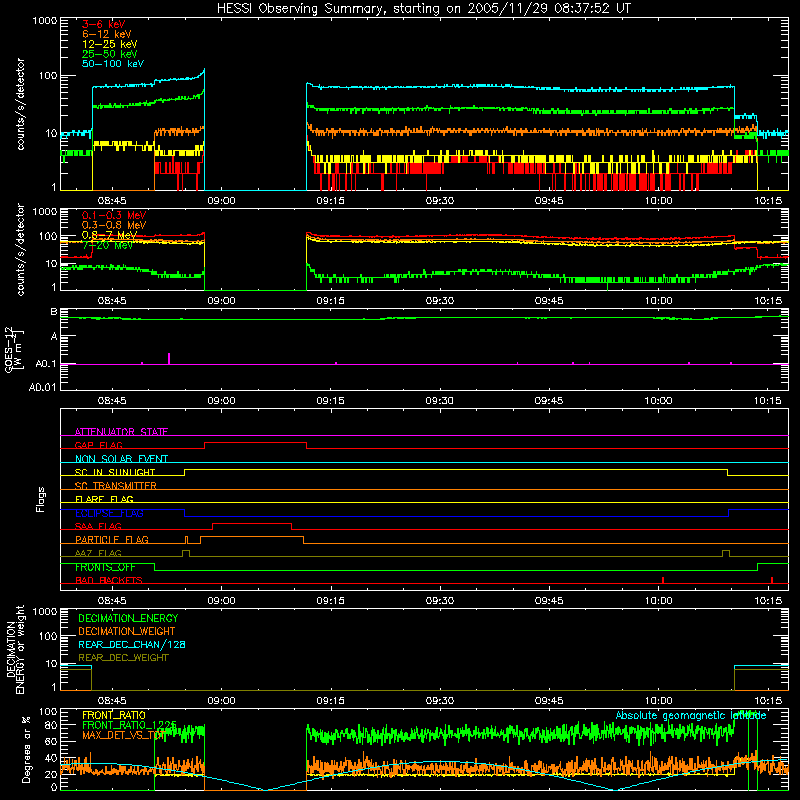Click 10:15 tick label under the decimation panel
This screenshot has width=800, height=800.
coord(768,701)
